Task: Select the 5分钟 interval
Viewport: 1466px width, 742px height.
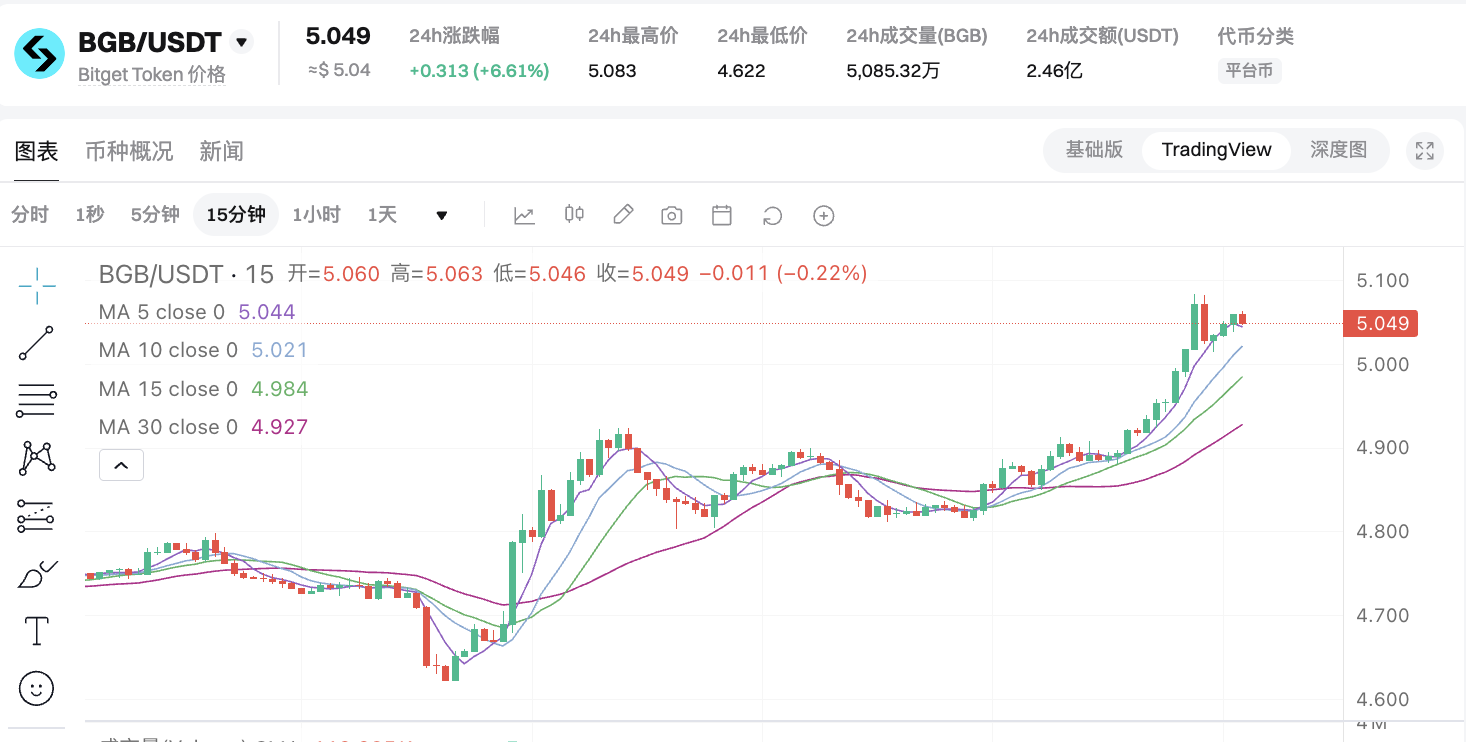Action: [x=155, y=215]
